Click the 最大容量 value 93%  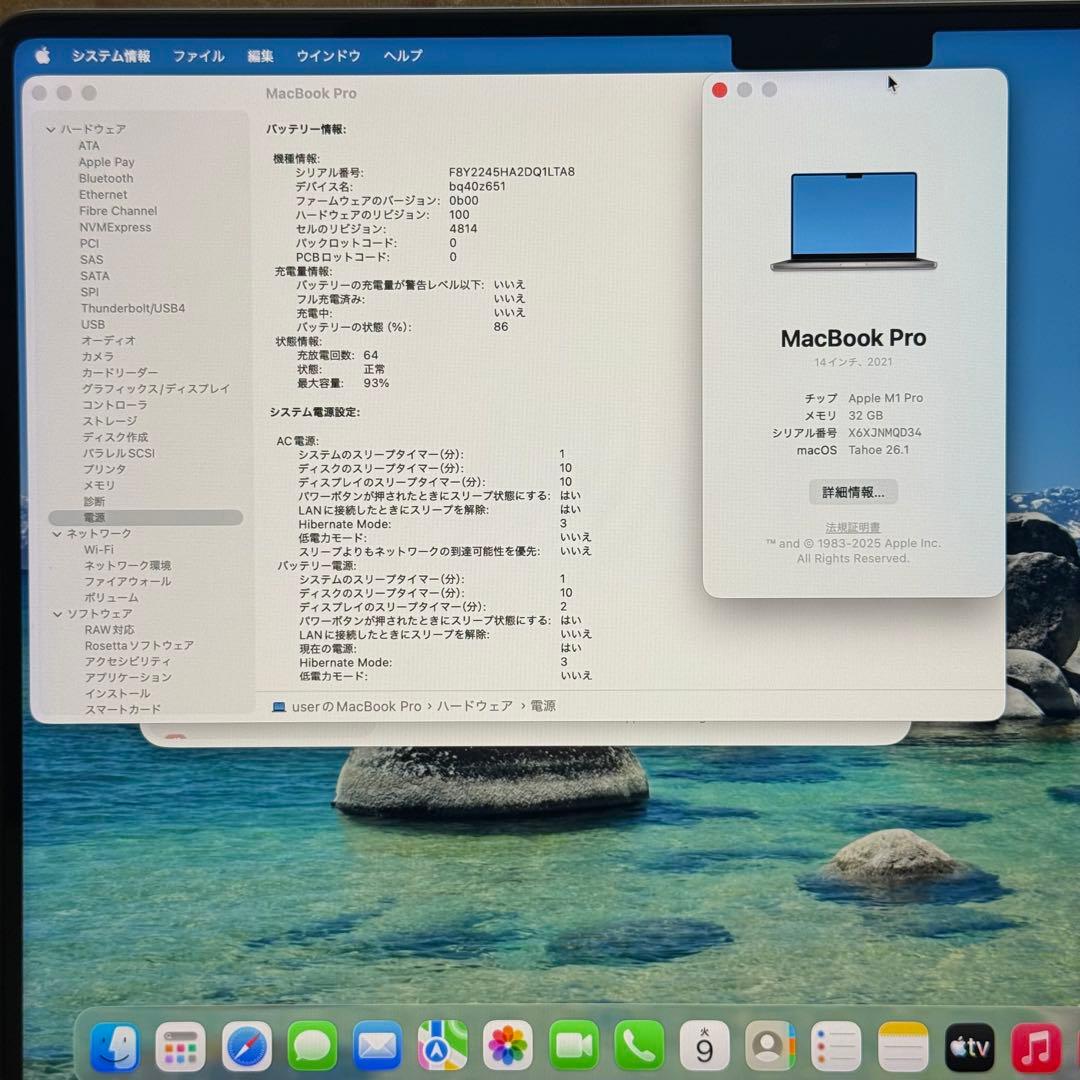[x=376, y=383]
